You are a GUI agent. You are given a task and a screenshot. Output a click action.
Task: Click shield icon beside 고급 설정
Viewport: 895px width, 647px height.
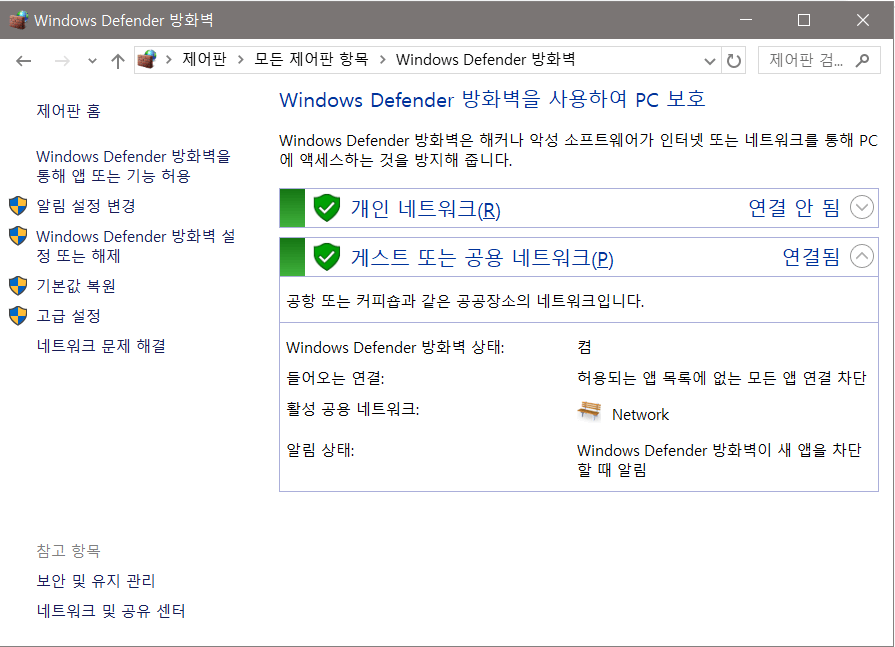(18, 316)
